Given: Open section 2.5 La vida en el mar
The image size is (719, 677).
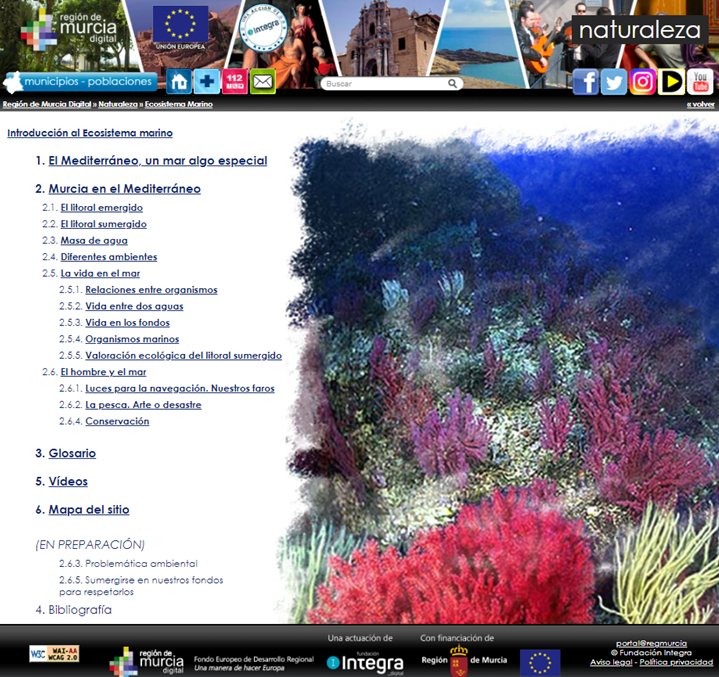Looking at the screenshot, I should [x=100, y=273].
